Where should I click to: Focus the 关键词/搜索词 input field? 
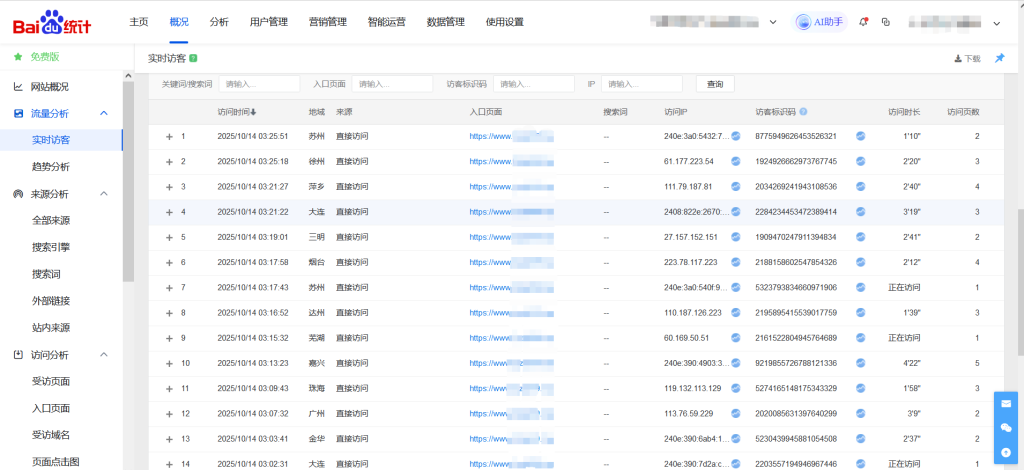tap(259, 84)
